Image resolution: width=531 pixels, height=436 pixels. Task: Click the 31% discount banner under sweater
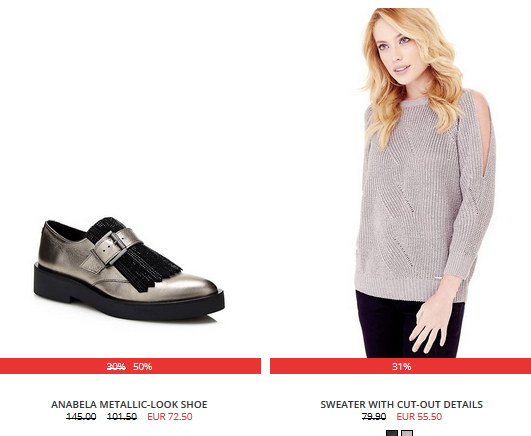pyautogui.click(x=400, y=366)
